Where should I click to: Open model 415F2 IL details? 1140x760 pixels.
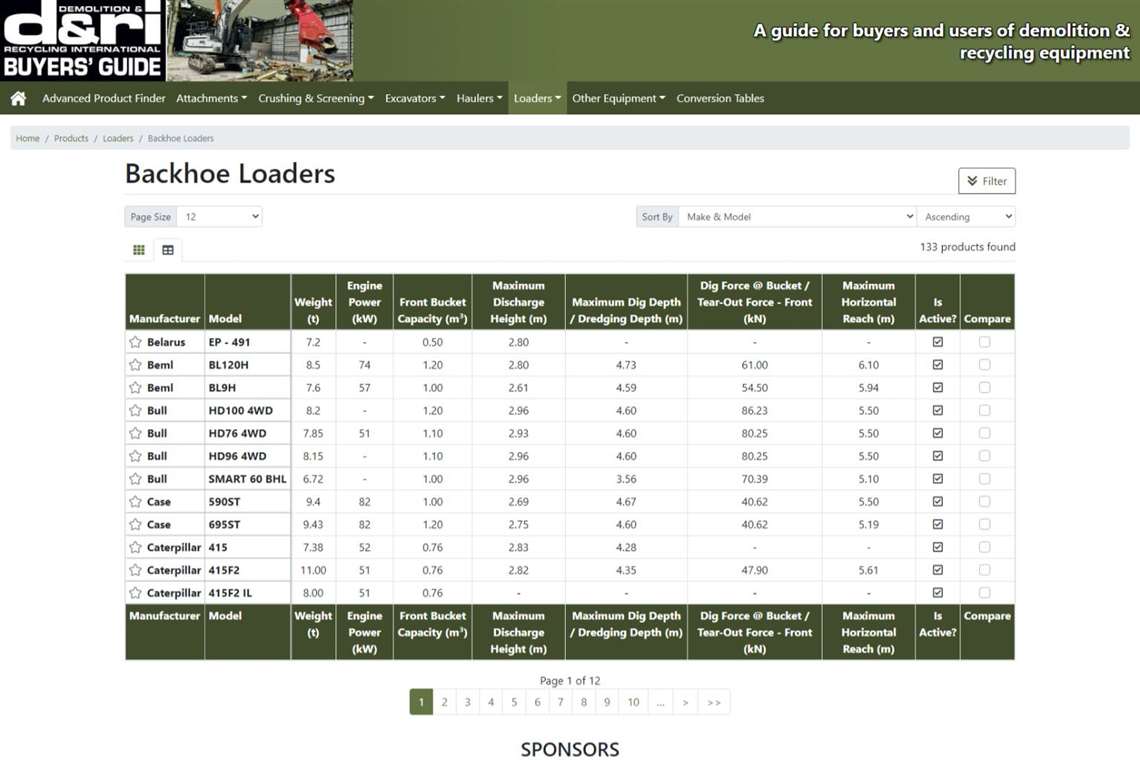click(x=230, y=593)
